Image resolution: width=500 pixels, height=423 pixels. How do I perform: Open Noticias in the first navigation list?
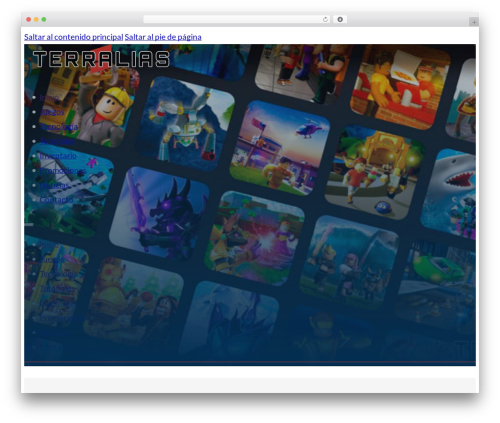click(x=54, y=185)
